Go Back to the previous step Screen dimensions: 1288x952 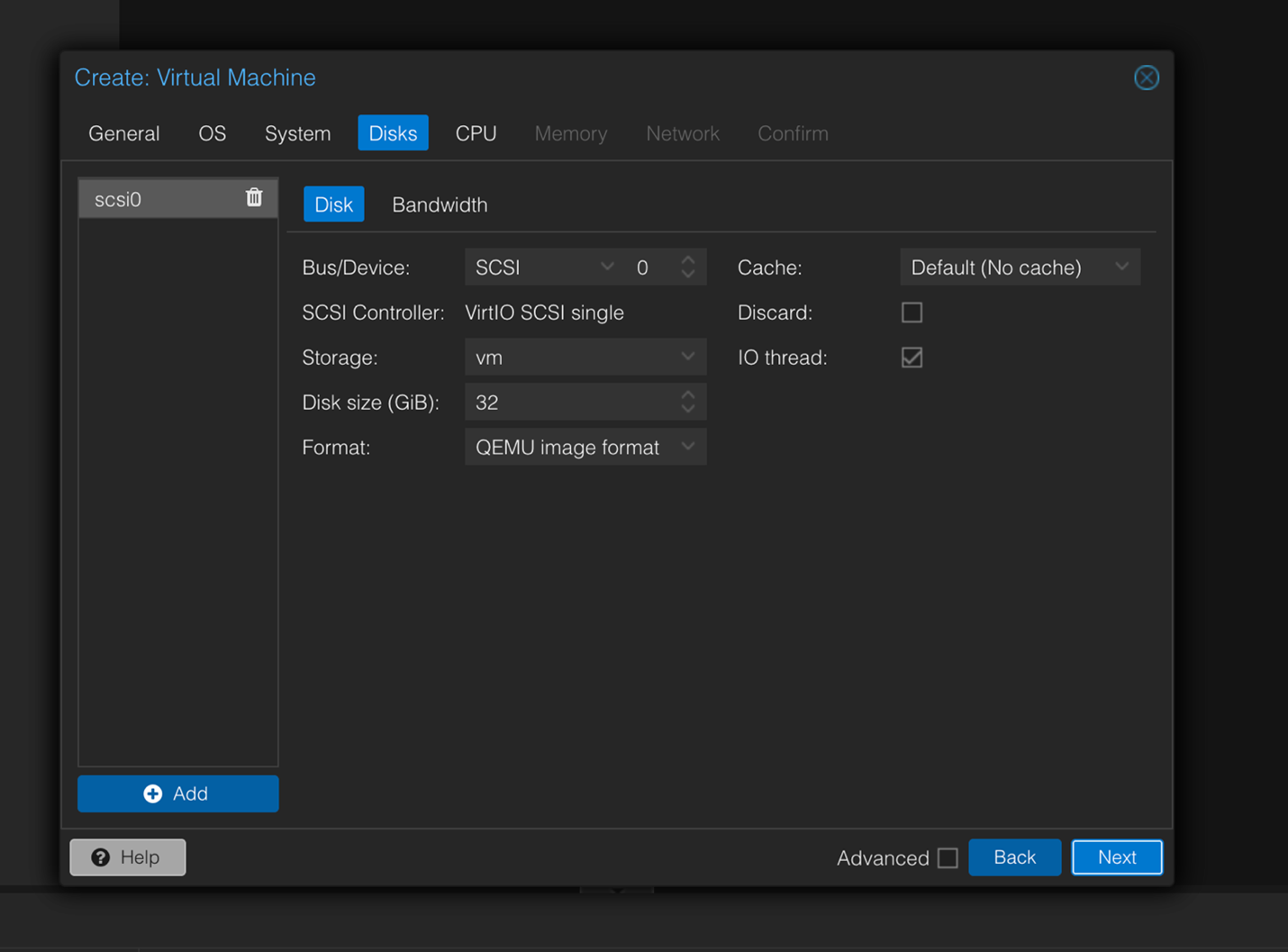1014,857
